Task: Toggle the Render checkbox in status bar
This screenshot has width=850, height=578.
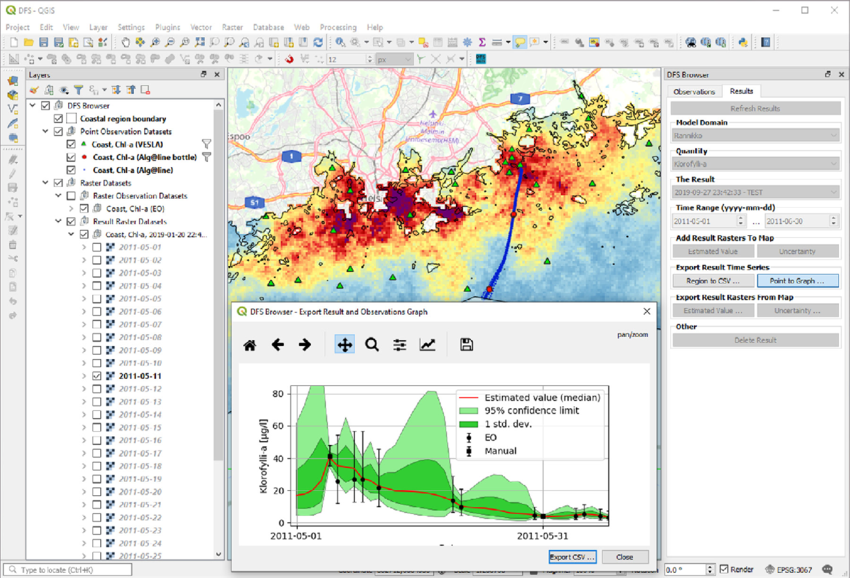Action: click(x=723, y=569)
